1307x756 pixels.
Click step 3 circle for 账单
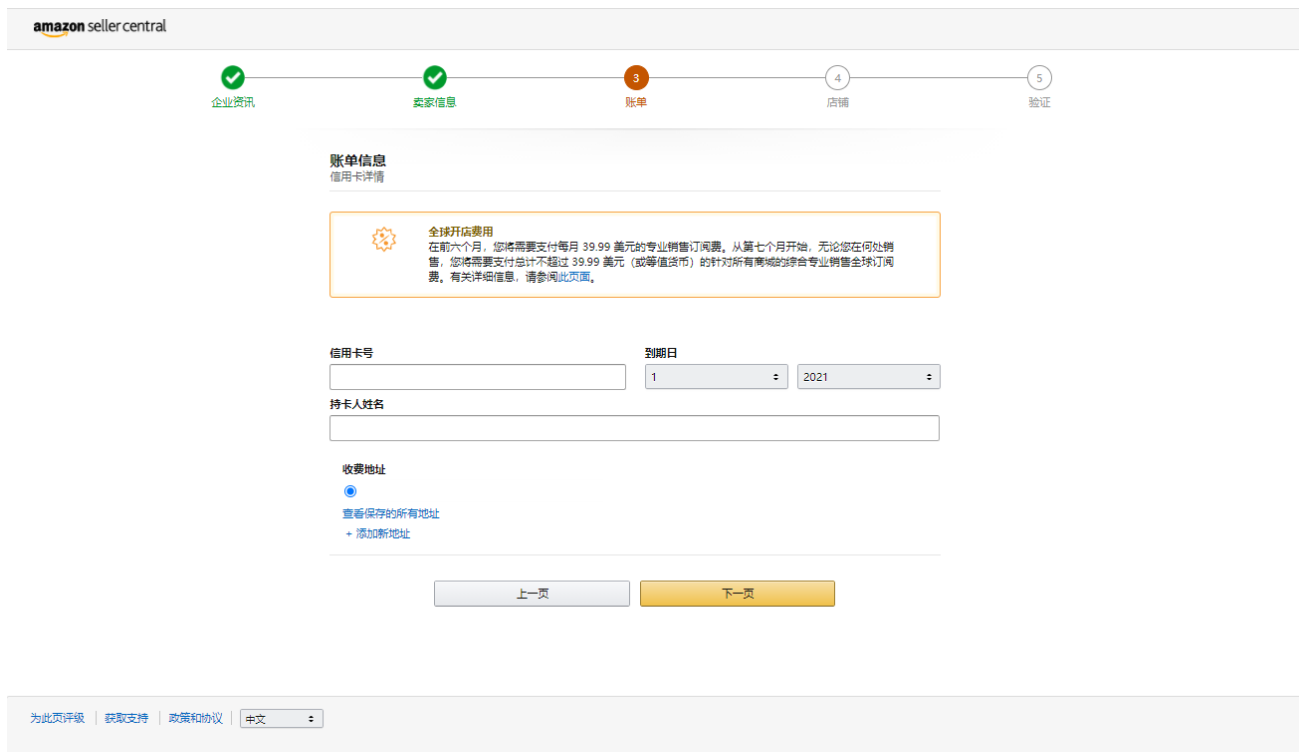[x=636, y=77]
